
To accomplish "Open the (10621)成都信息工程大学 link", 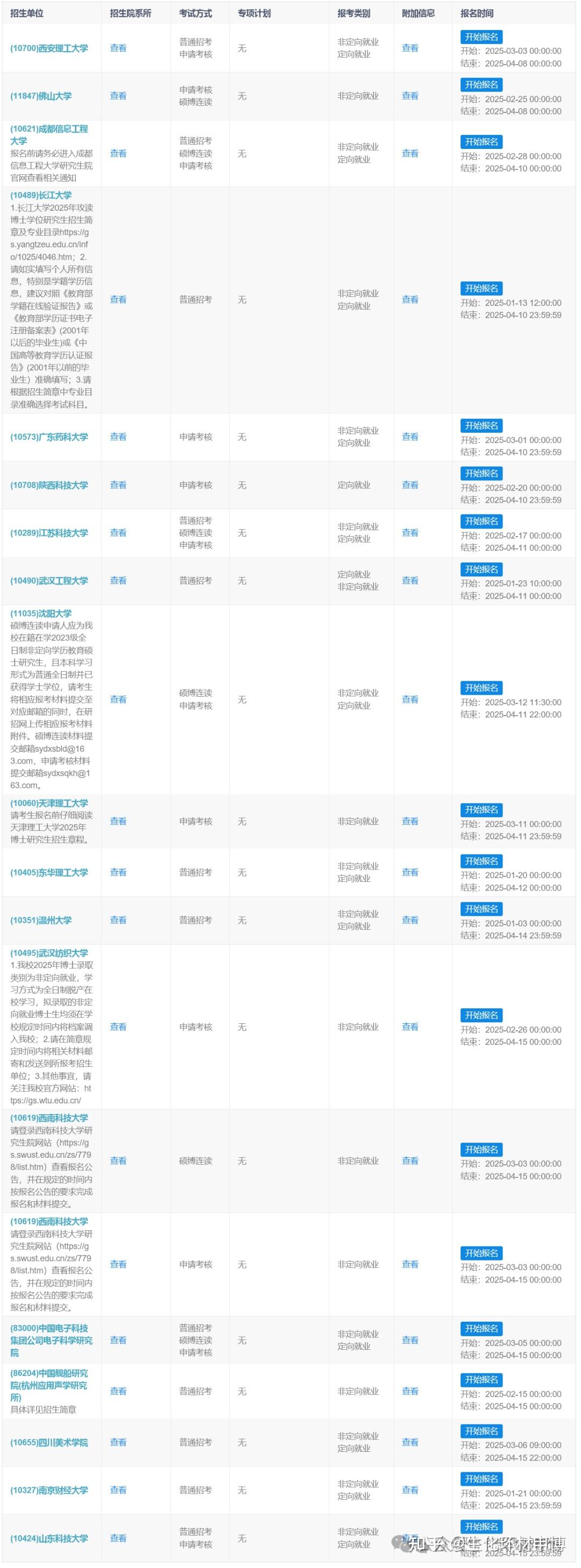I will [x=49, y=135].
